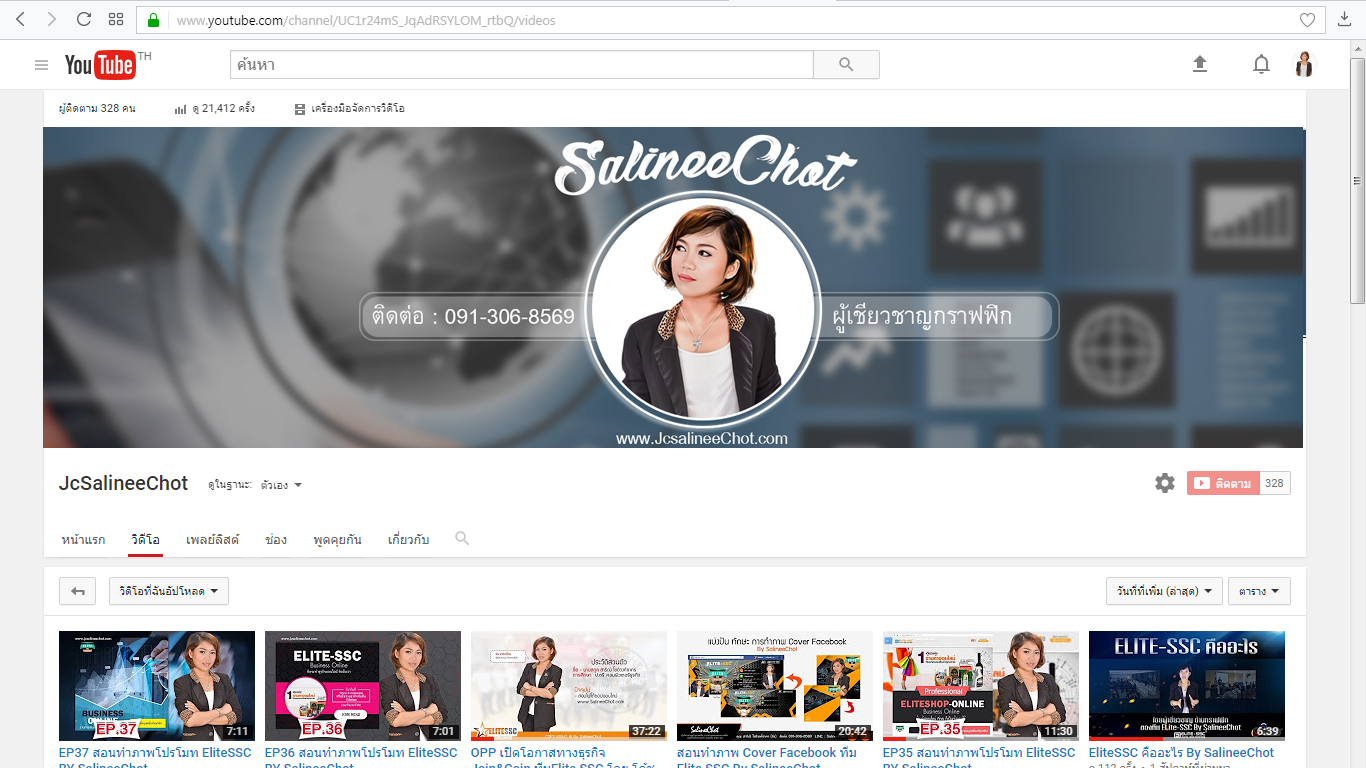Click the search magnifier button

(x=845, y=64)
